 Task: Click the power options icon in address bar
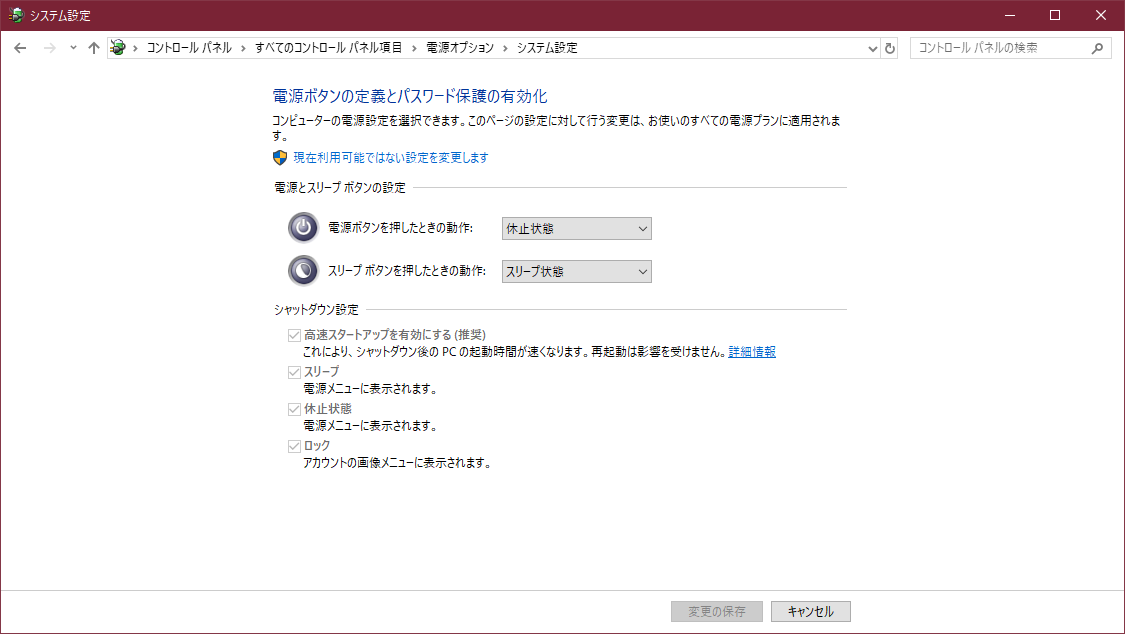[118, 48]
